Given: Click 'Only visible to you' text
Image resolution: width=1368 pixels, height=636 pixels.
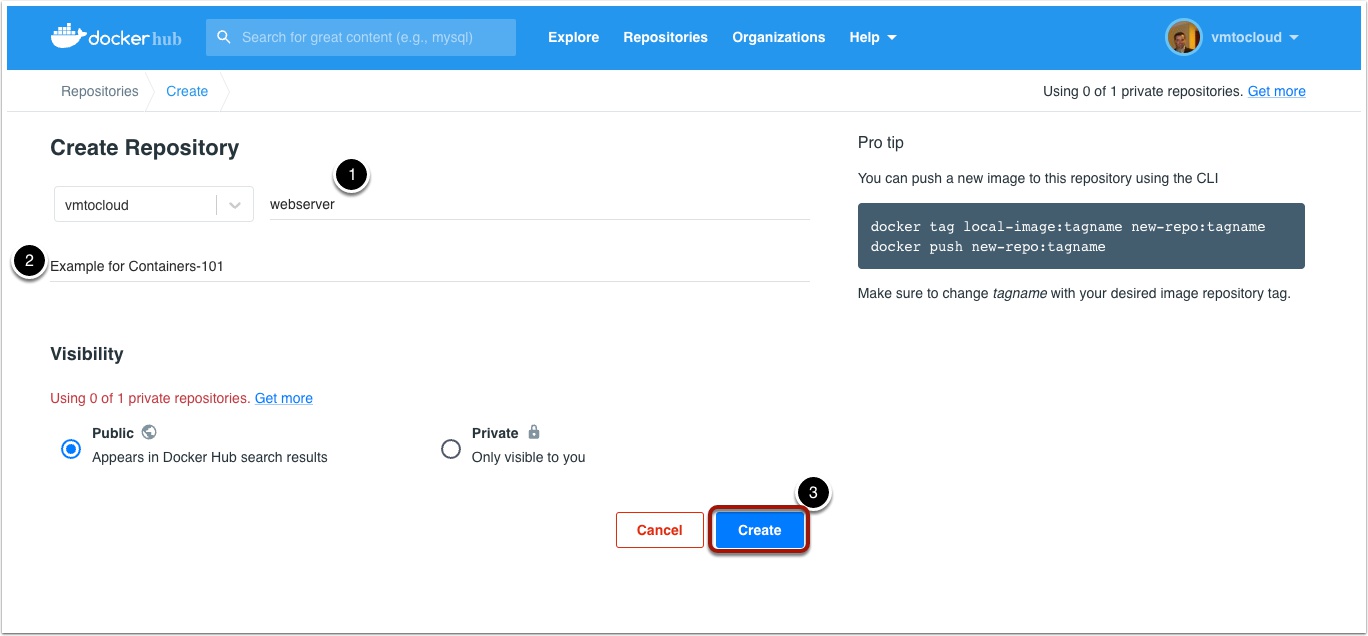Looking at the screenshot, I should pyautogui.click(x=529, y=457).
